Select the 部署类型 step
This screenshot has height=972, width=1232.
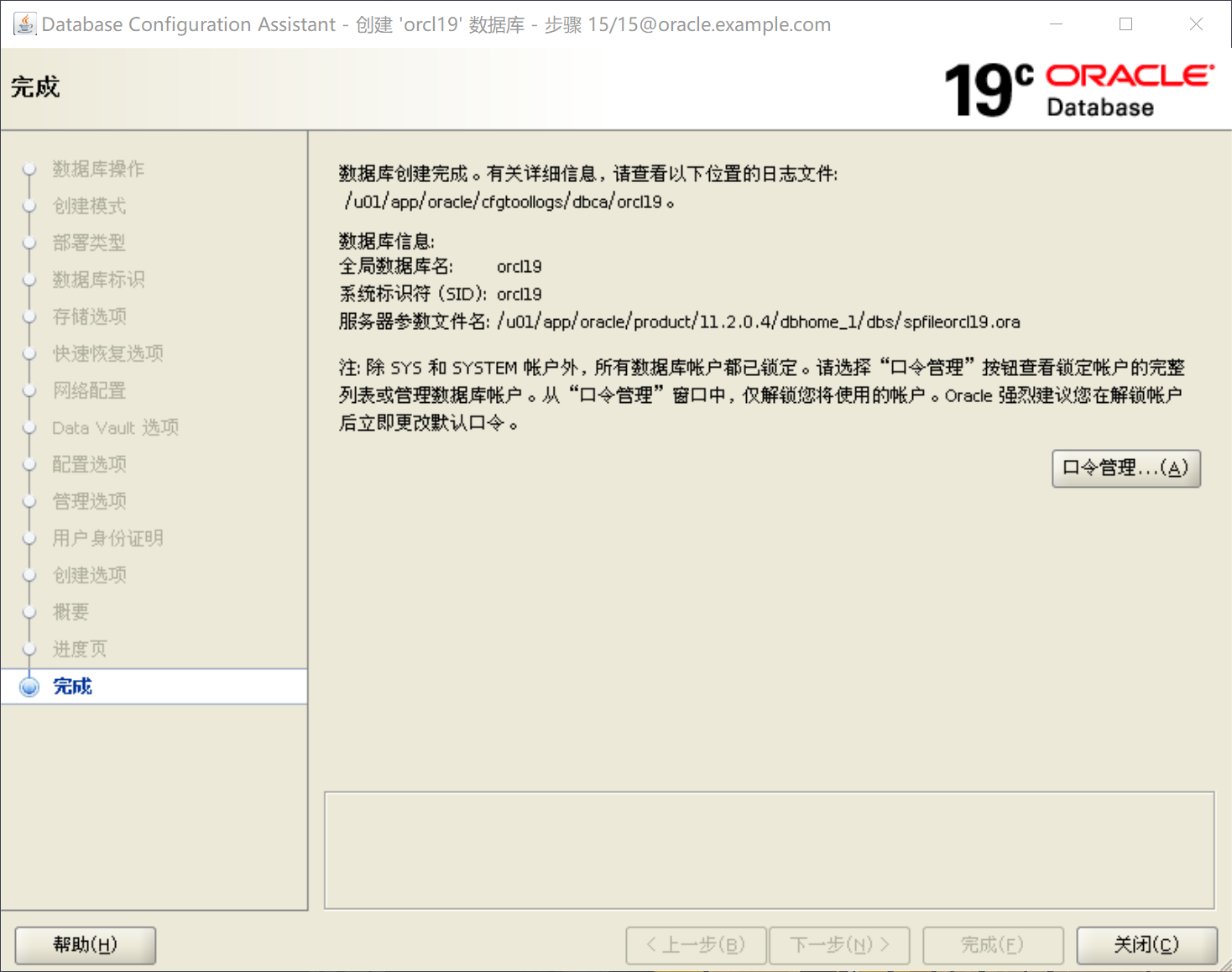pyautogui.click(x=89, y=243)
